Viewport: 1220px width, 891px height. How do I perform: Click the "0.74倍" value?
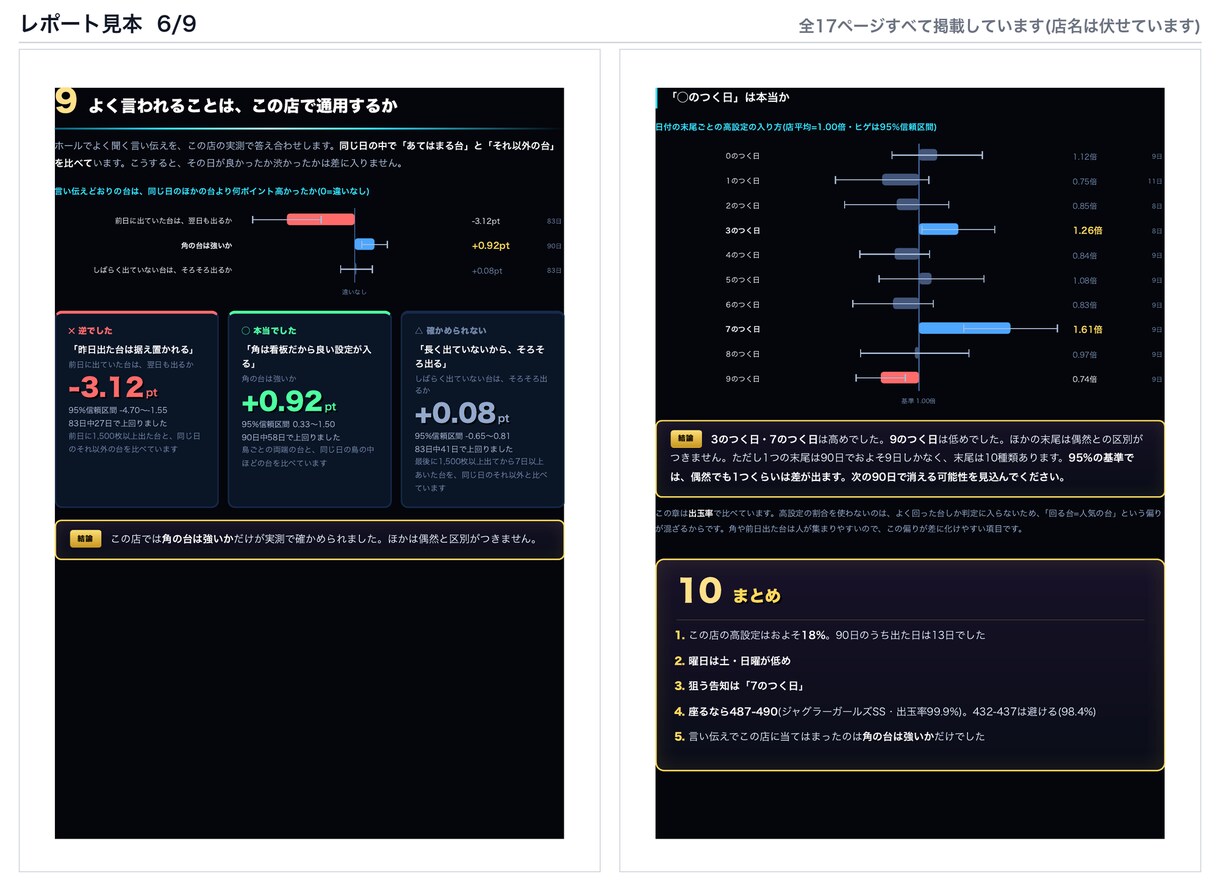coord(1086,379)
